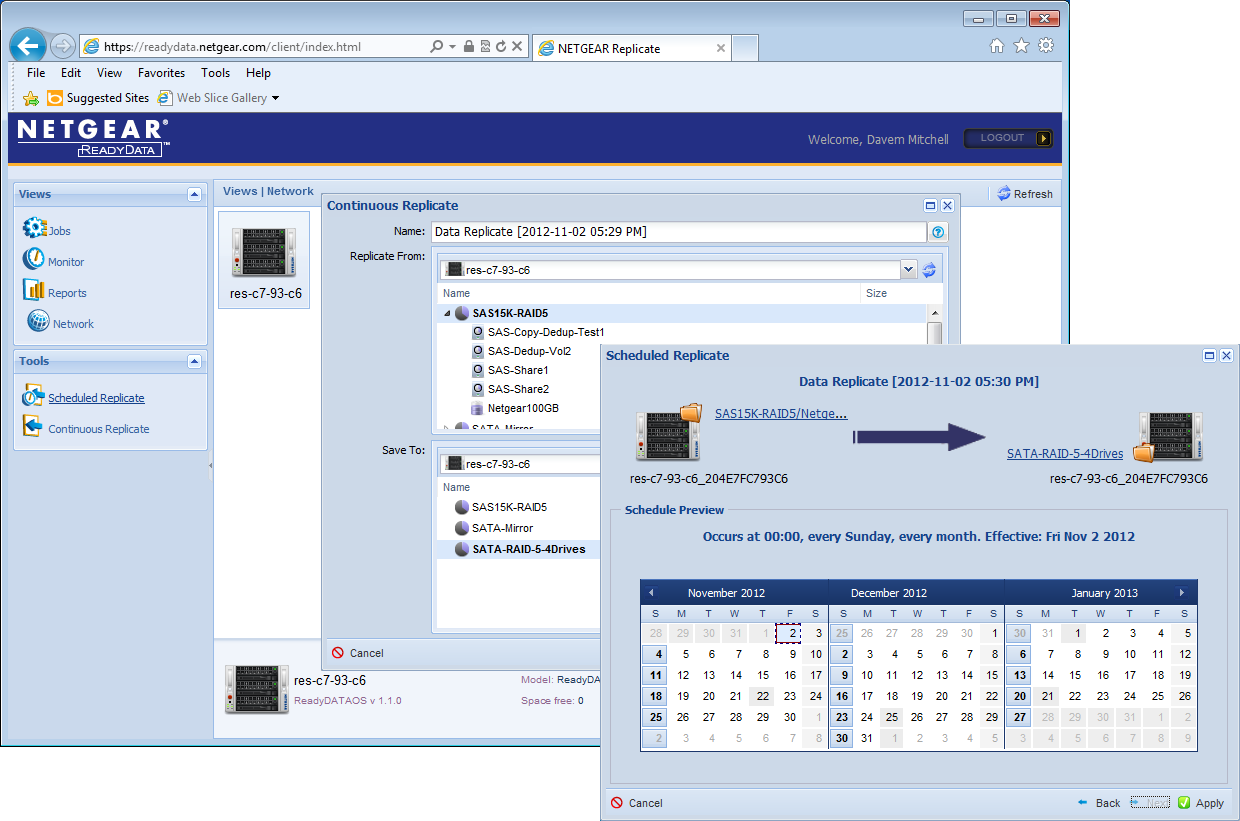Click the Back button
The width and height of the screenshot is (1240, 821).
click(1099, 803)
